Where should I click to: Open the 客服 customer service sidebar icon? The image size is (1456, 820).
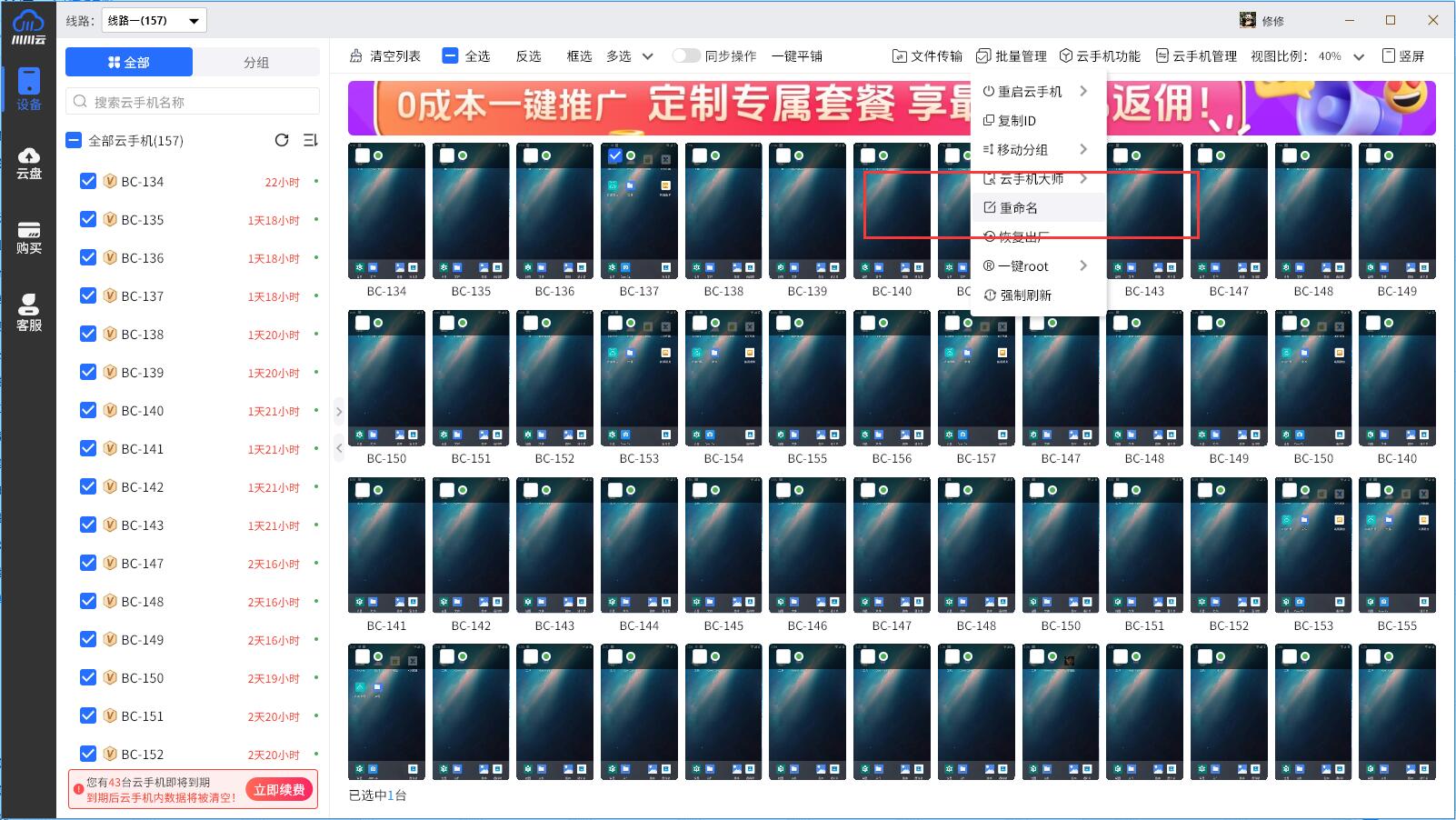pyautogui.click(x=28, y=313)
